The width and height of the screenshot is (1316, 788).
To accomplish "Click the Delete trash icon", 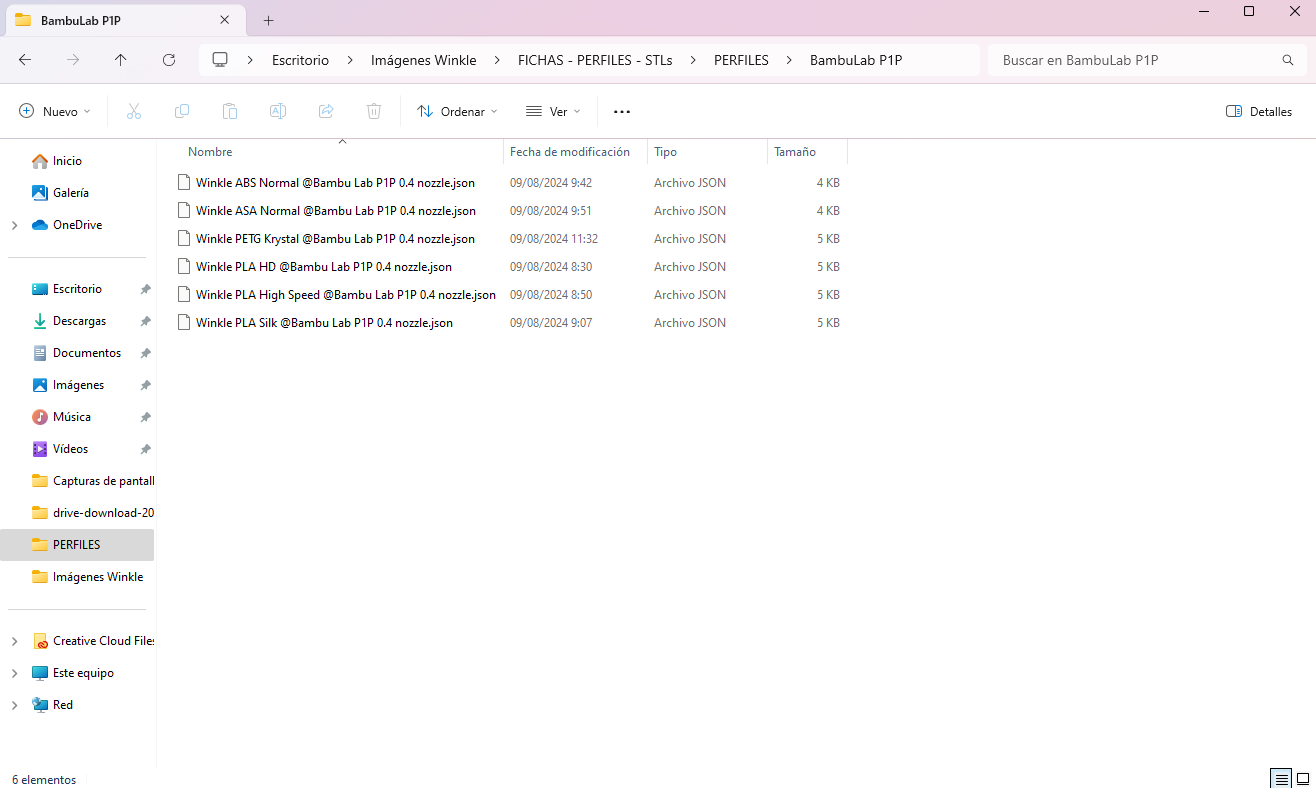I will click(x=374, y=111).
